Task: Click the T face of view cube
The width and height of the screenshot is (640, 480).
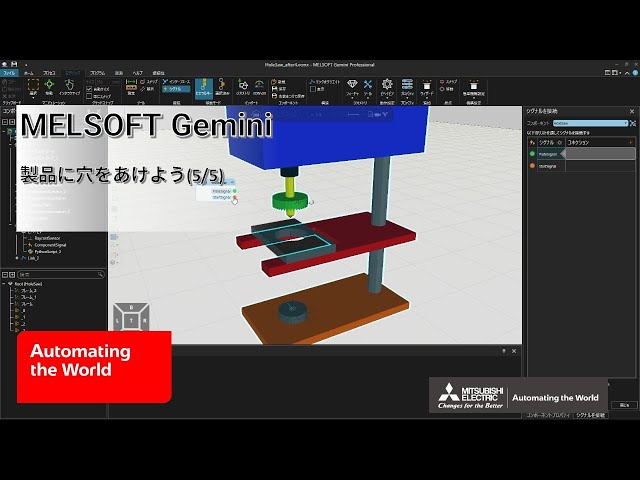Action: 131,320
